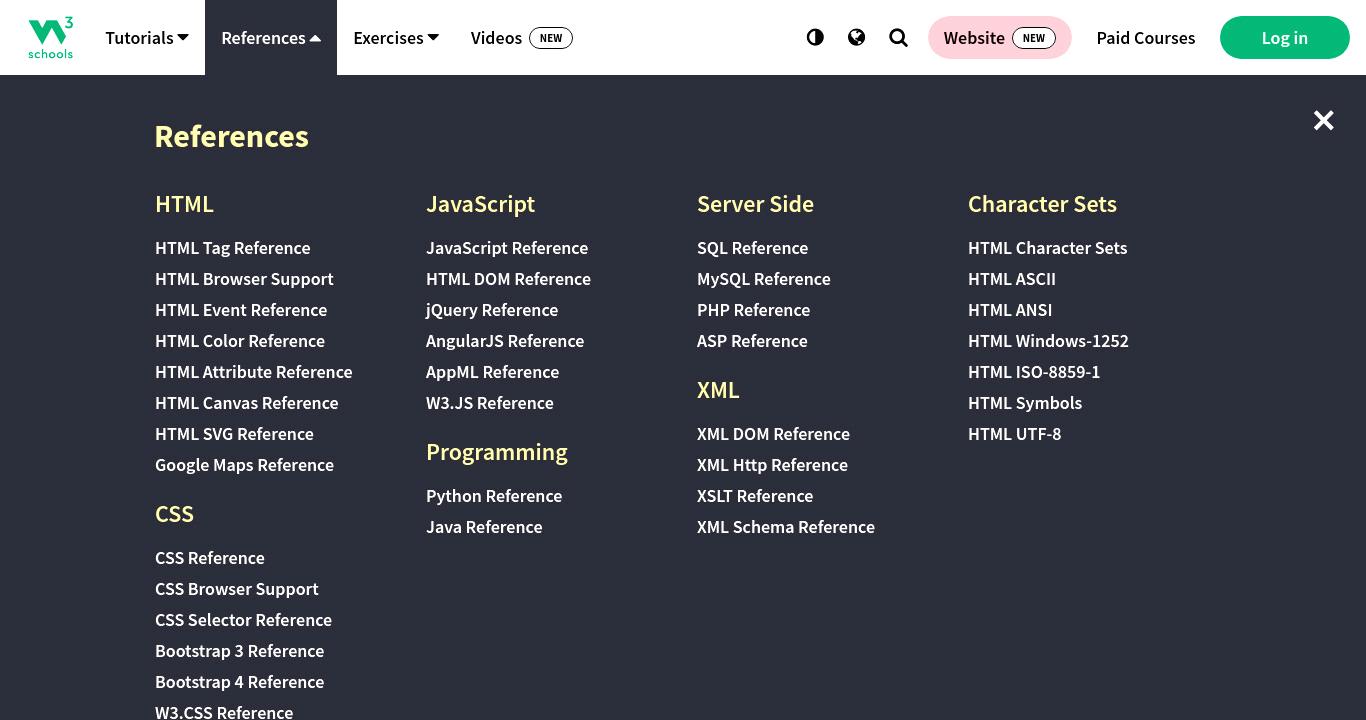This screenshot has width=1366, height=720.
Task: Open HTML Canvas Reference
Action: tap(247, 403)
